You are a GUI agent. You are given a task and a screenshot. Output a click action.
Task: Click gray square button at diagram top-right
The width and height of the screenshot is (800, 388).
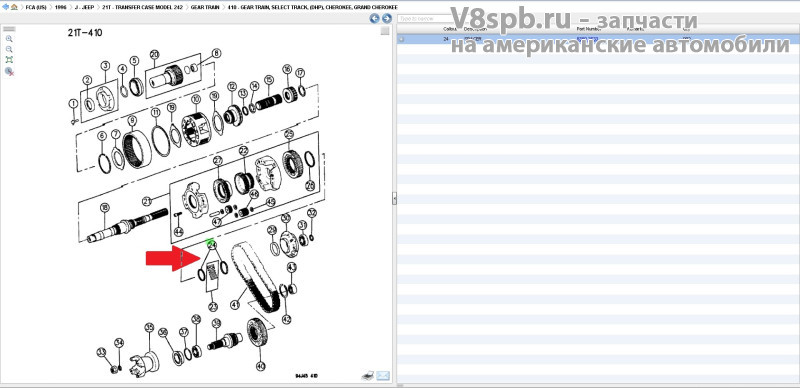[x=385, y=31]
